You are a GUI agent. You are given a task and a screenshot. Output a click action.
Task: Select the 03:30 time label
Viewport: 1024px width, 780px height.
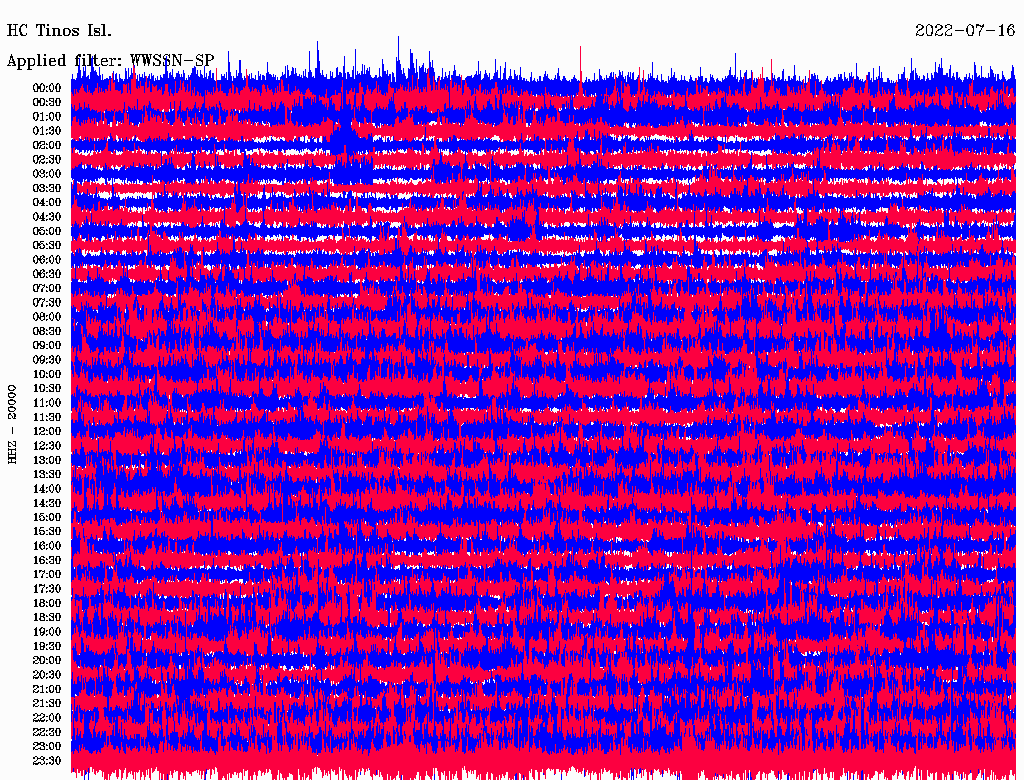coord(47,188)
